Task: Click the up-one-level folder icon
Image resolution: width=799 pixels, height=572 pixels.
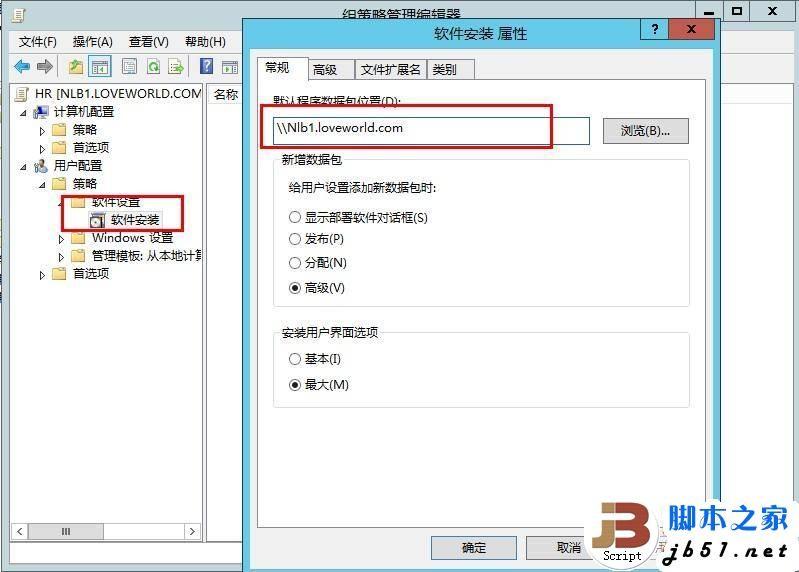Action: coord(76,66)
